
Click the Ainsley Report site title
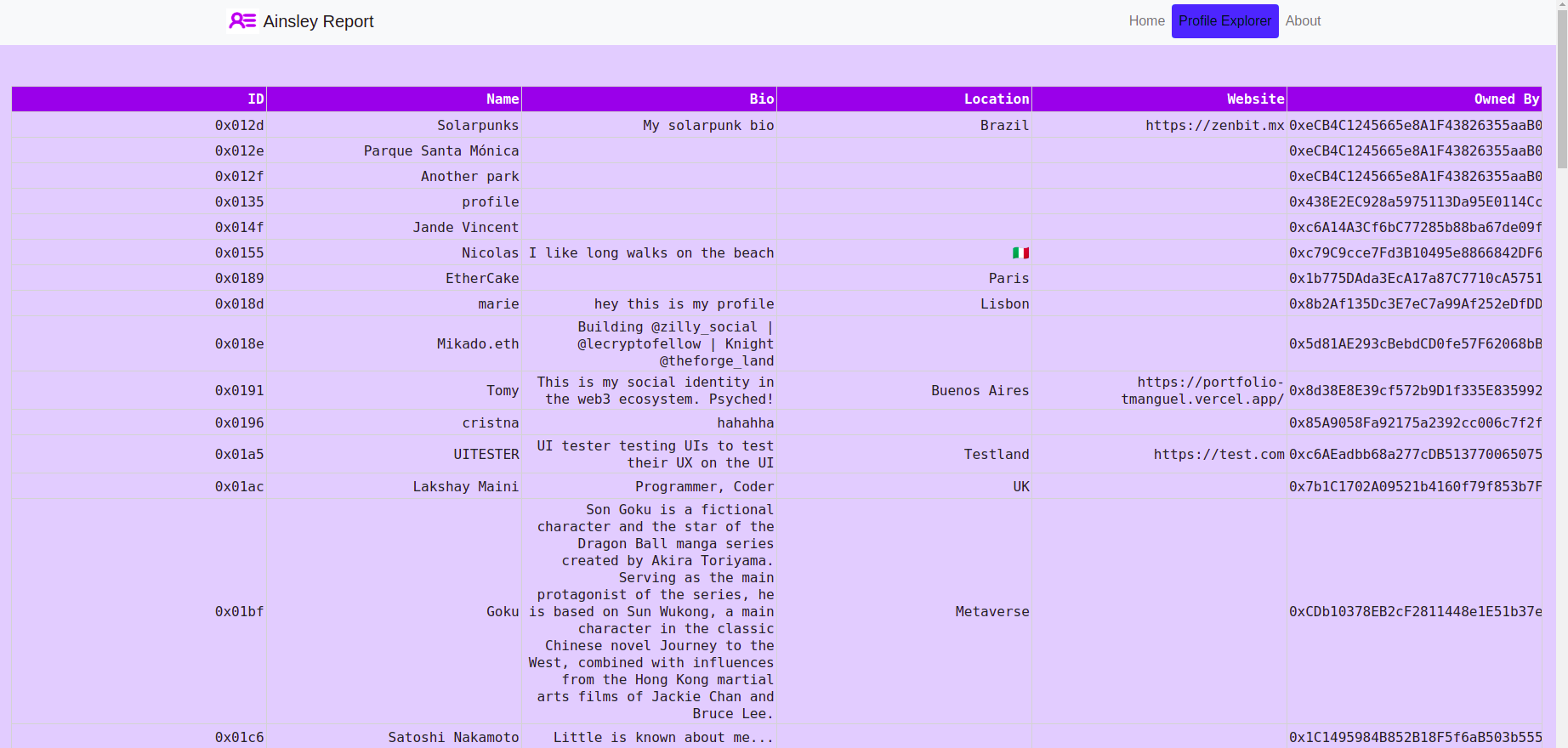click(318, 21)
